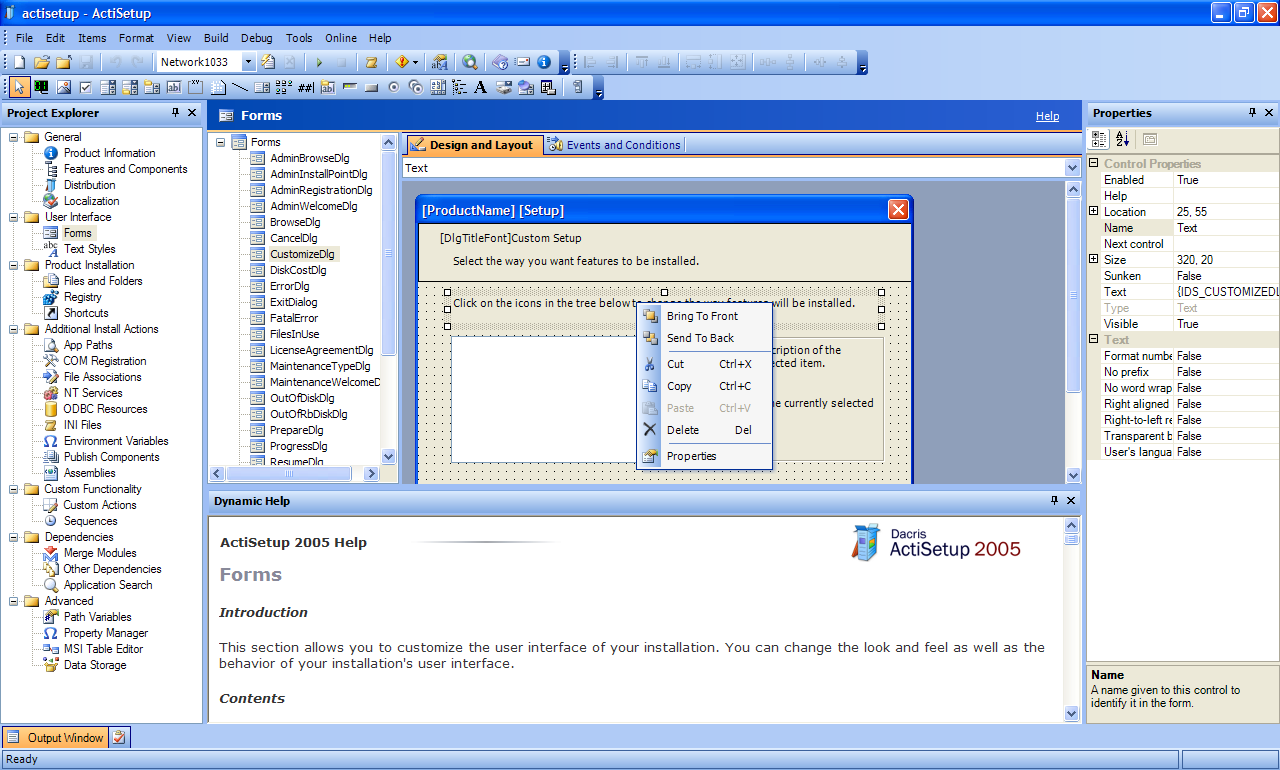Screen dimensions: 1280x770
Task: Click the Name property value field
Action: (x=1226, y=228)
